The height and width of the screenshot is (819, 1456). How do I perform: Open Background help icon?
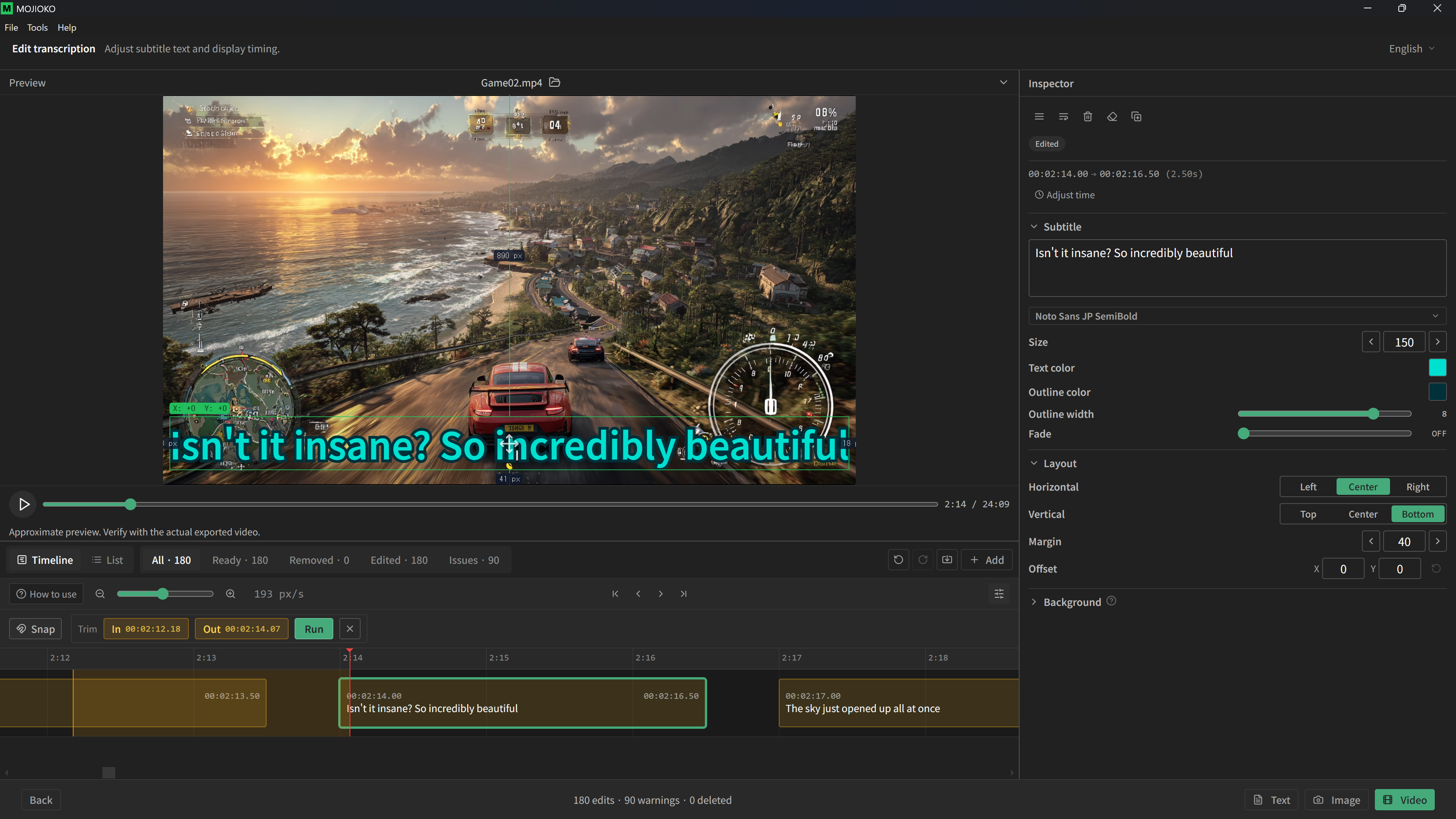pos(1111,601)
